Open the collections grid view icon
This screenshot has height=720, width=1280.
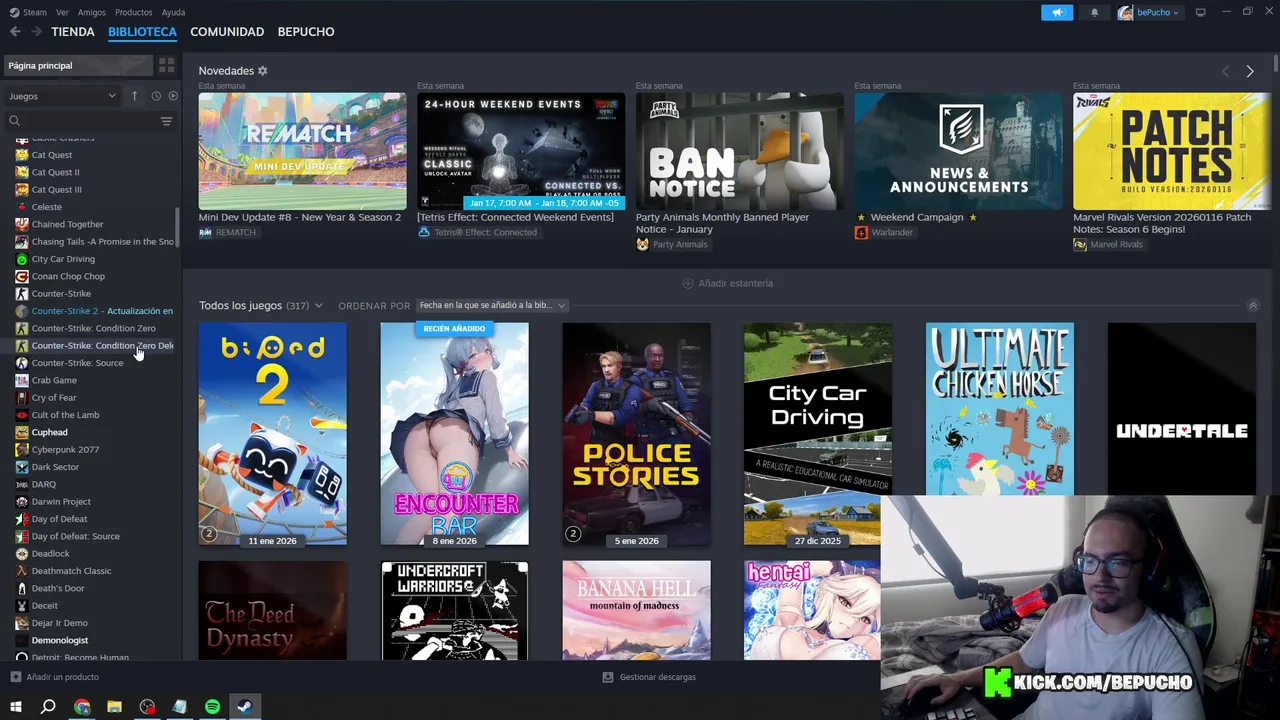coord(166,65)
